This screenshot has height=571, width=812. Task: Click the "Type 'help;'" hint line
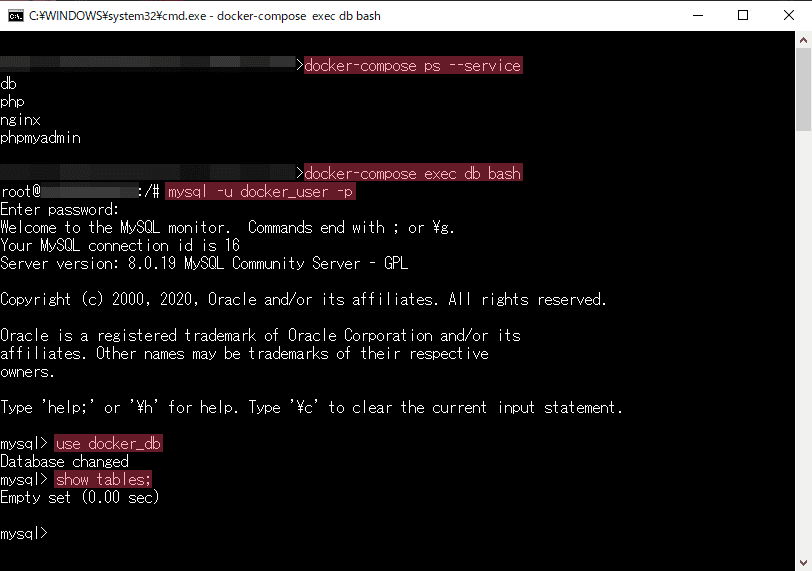pyautogui.click(x=311, y=407)
